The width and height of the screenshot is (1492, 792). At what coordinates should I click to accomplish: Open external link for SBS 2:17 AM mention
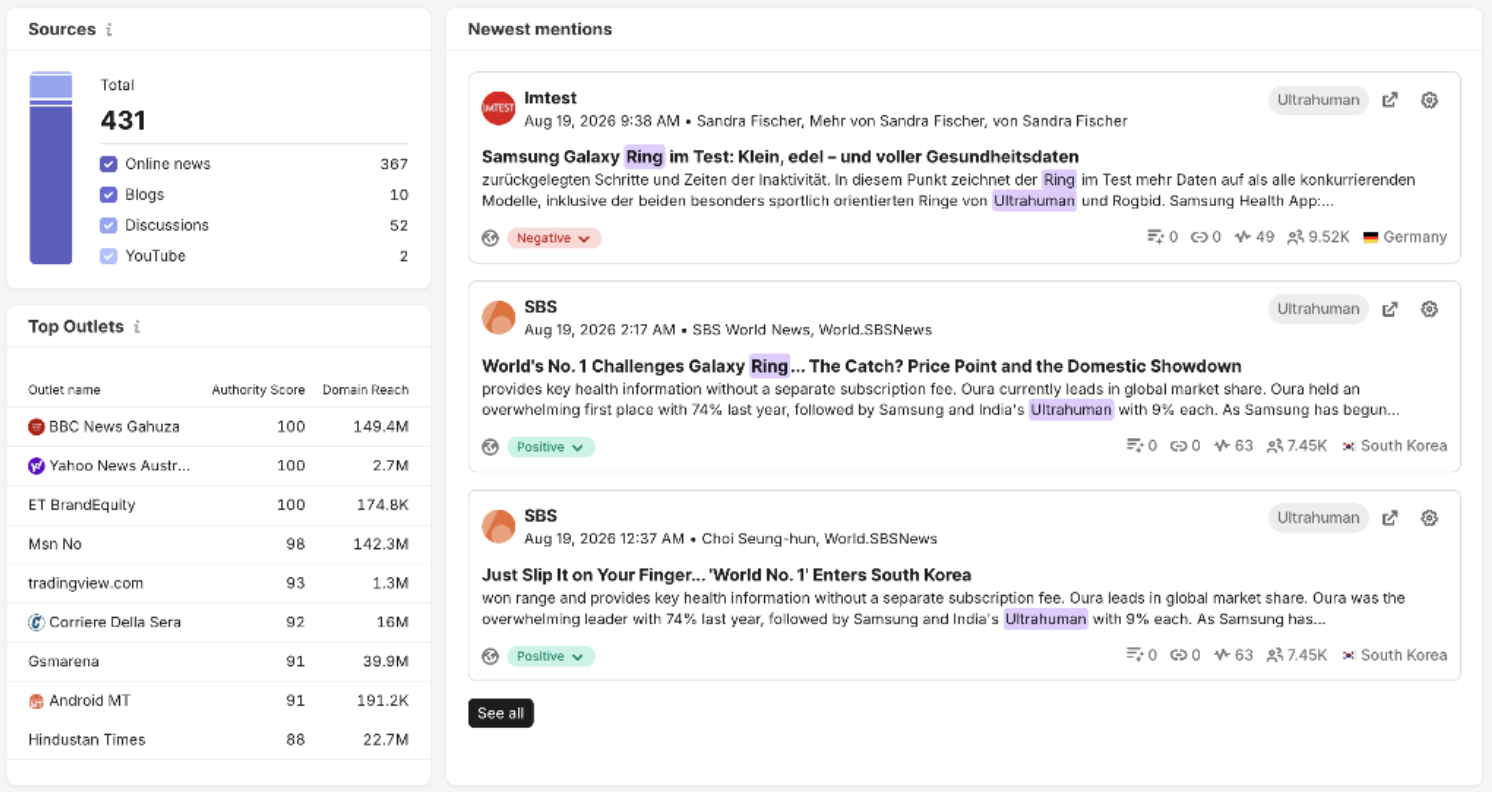1390,309
